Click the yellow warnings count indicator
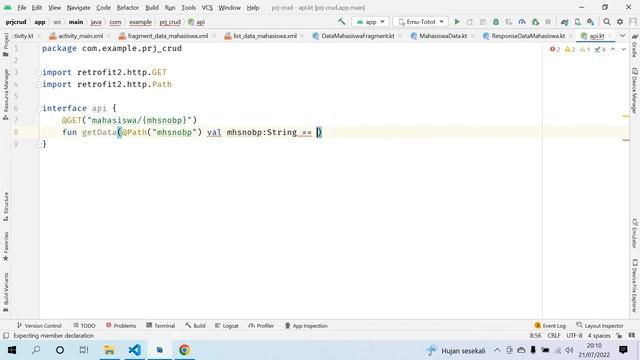640x360 pixels. [570, 49]
